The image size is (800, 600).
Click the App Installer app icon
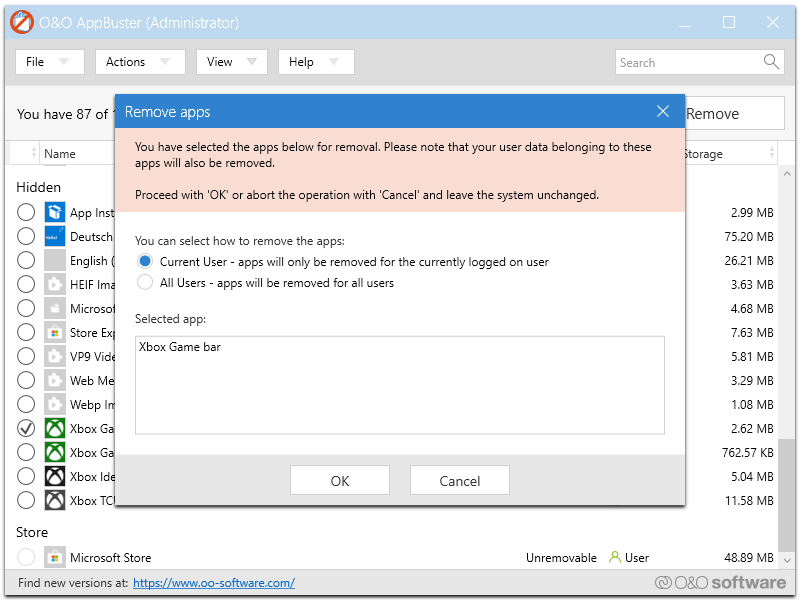pos(55,212)
